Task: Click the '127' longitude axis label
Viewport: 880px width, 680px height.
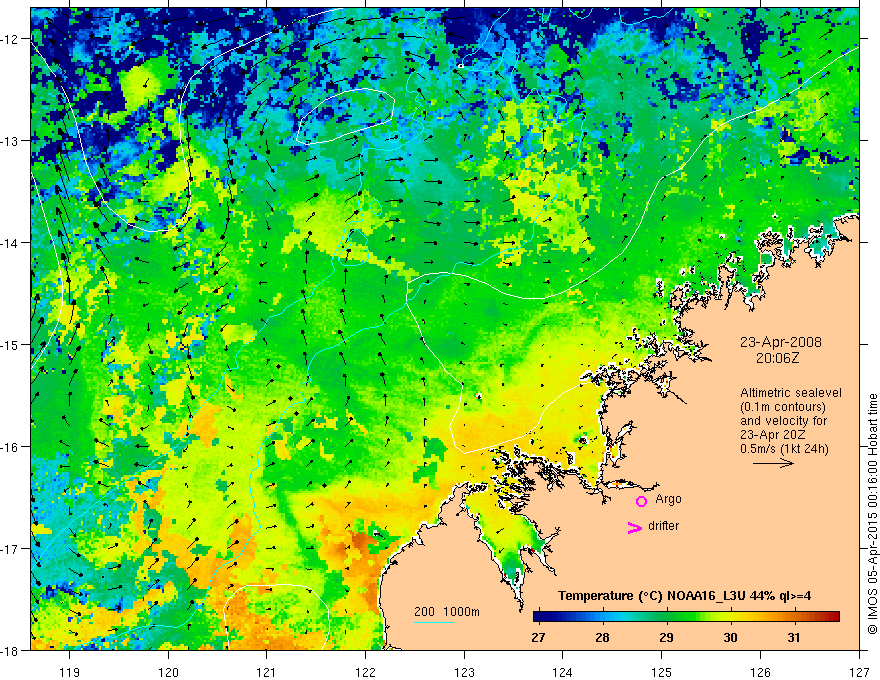Action: pyautogui.click(x=859, y=672)
